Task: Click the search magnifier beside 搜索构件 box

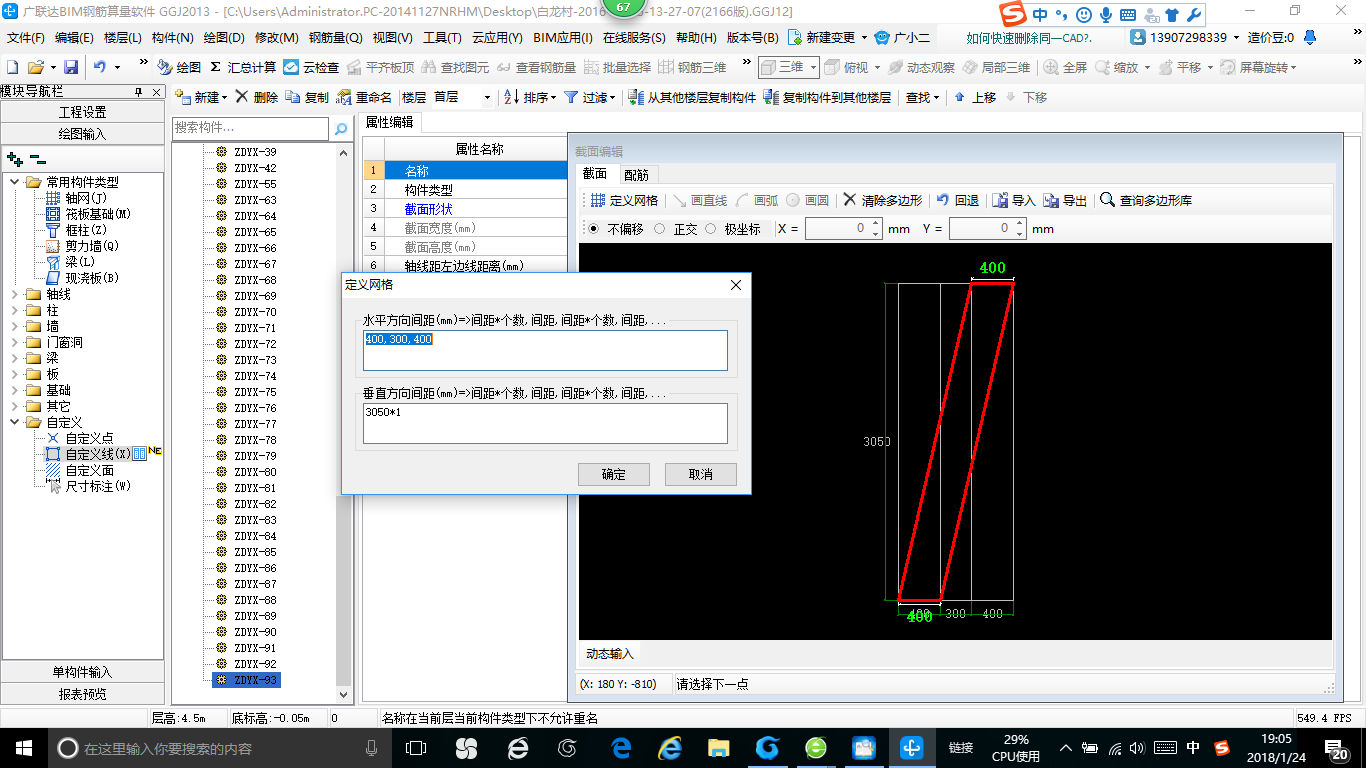Action: click(341, 129)
